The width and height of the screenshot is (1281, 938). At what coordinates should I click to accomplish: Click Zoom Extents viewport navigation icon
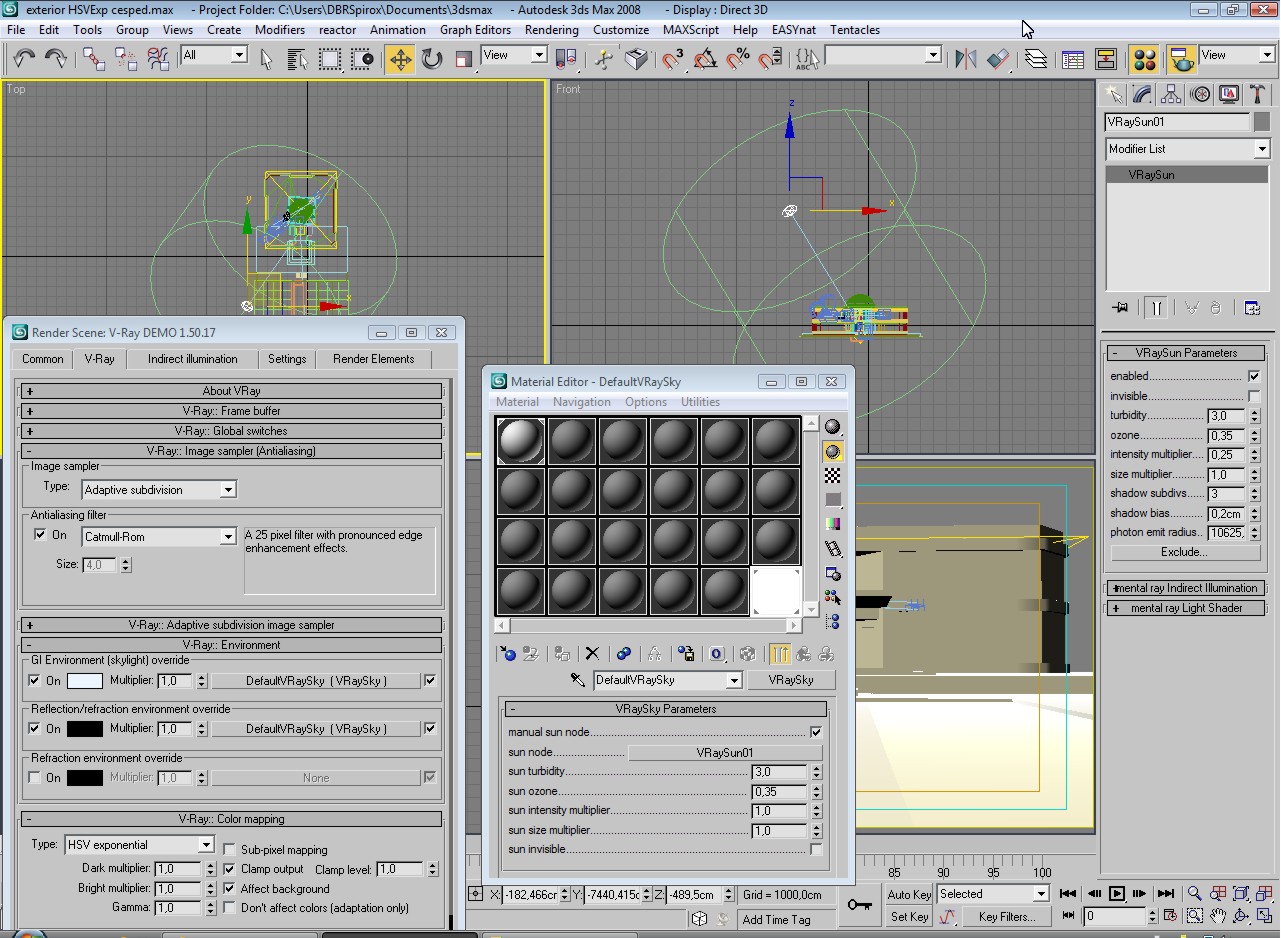tap(1241, 894)
